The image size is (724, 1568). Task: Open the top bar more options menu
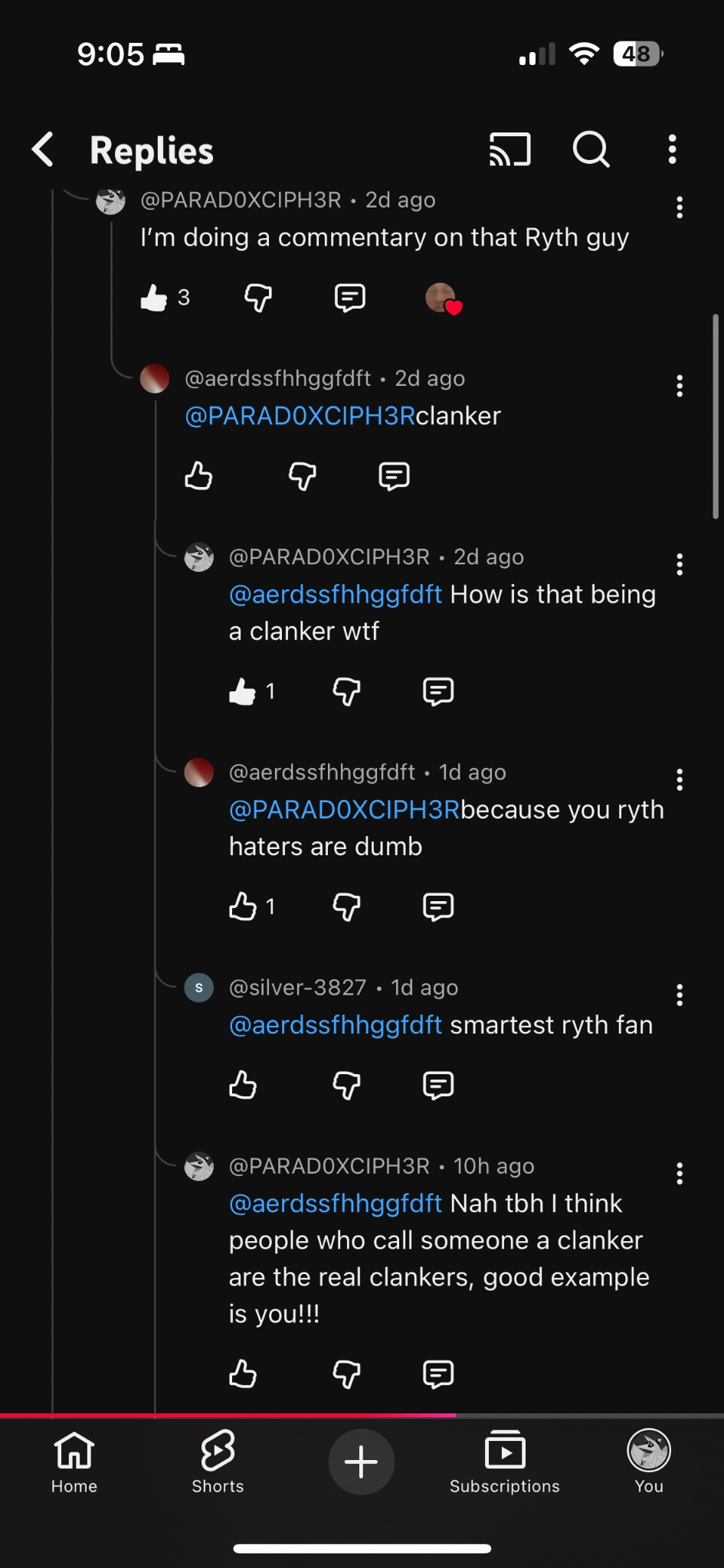[x=672, y=149]
